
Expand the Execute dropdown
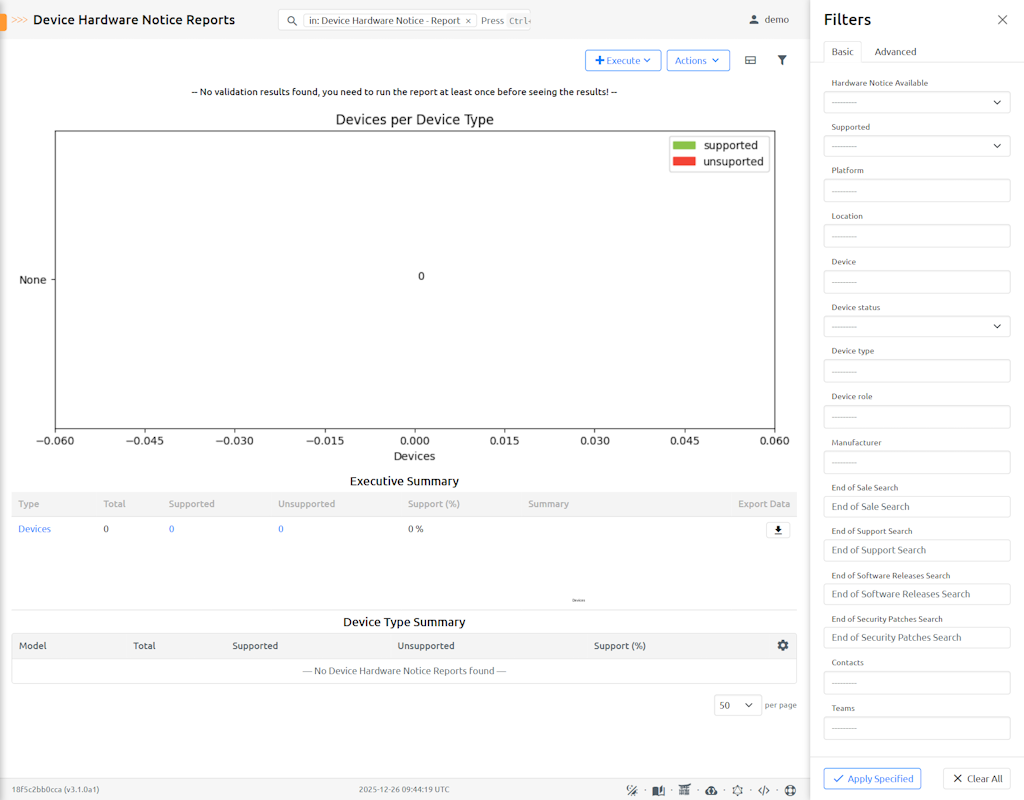pyautogui.click(x=623, y=61)
